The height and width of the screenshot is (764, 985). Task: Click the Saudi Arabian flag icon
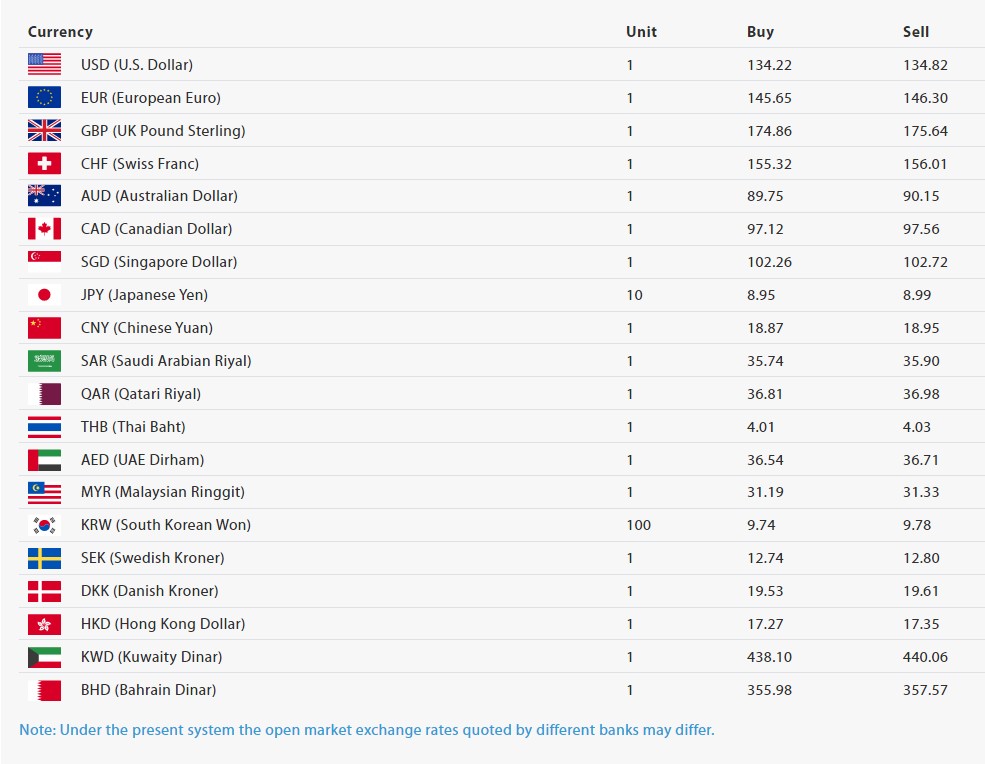point(44,361)
